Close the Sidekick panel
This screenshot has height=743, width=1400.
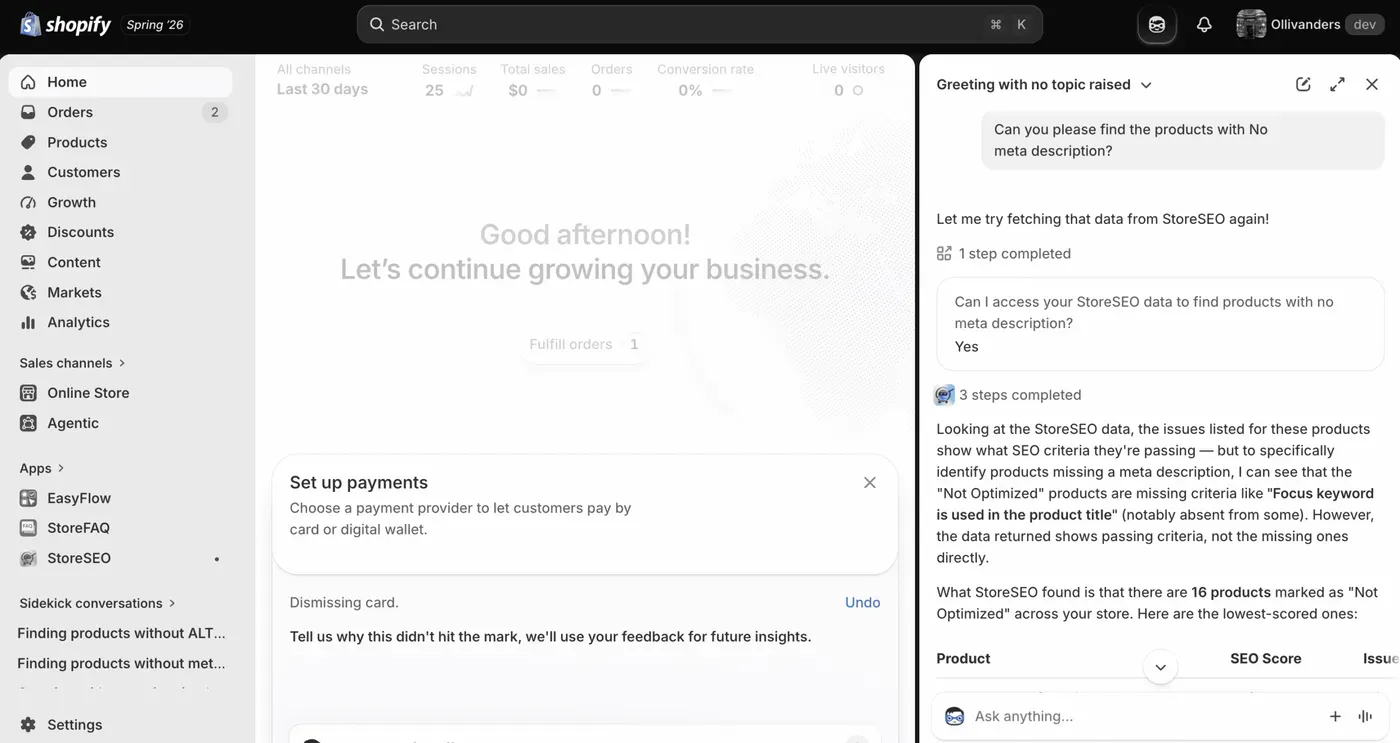point(1372,84)
